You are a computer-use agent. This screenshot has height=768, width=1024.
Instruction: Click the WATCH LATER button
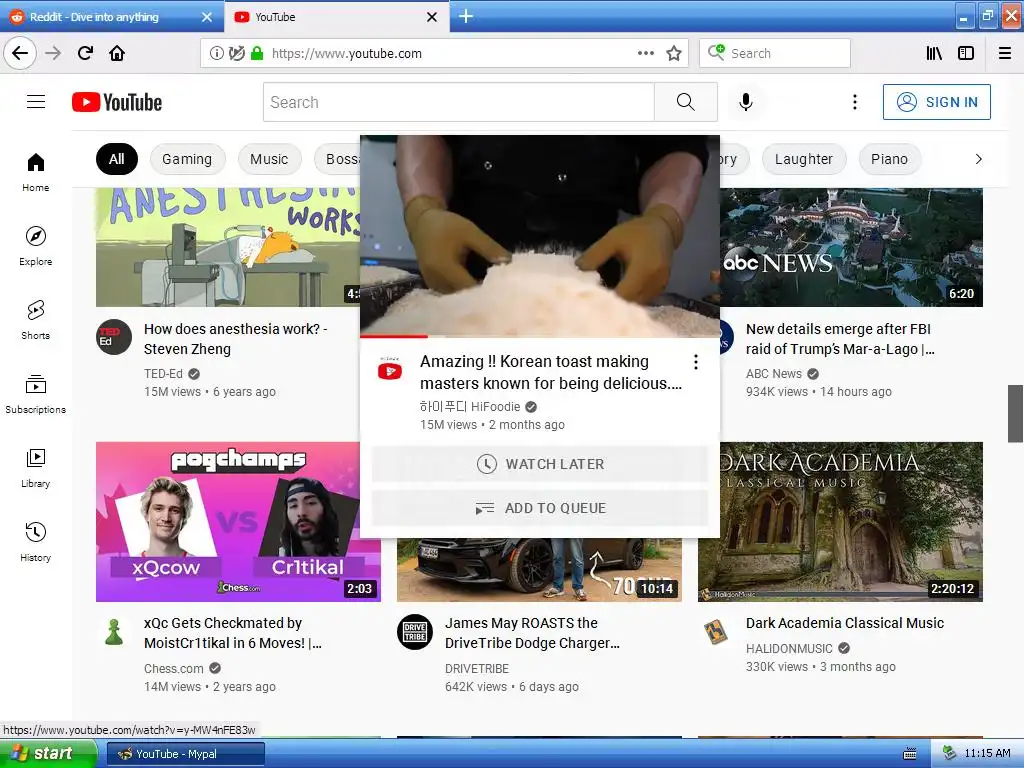click(x=540, y=464)
